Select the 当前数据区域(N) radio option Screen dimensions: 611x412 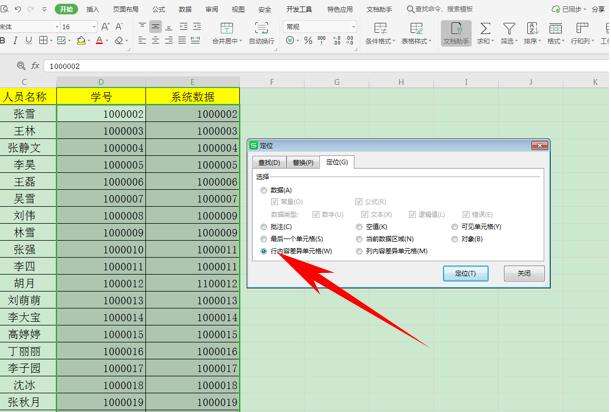tap(359, 239)
